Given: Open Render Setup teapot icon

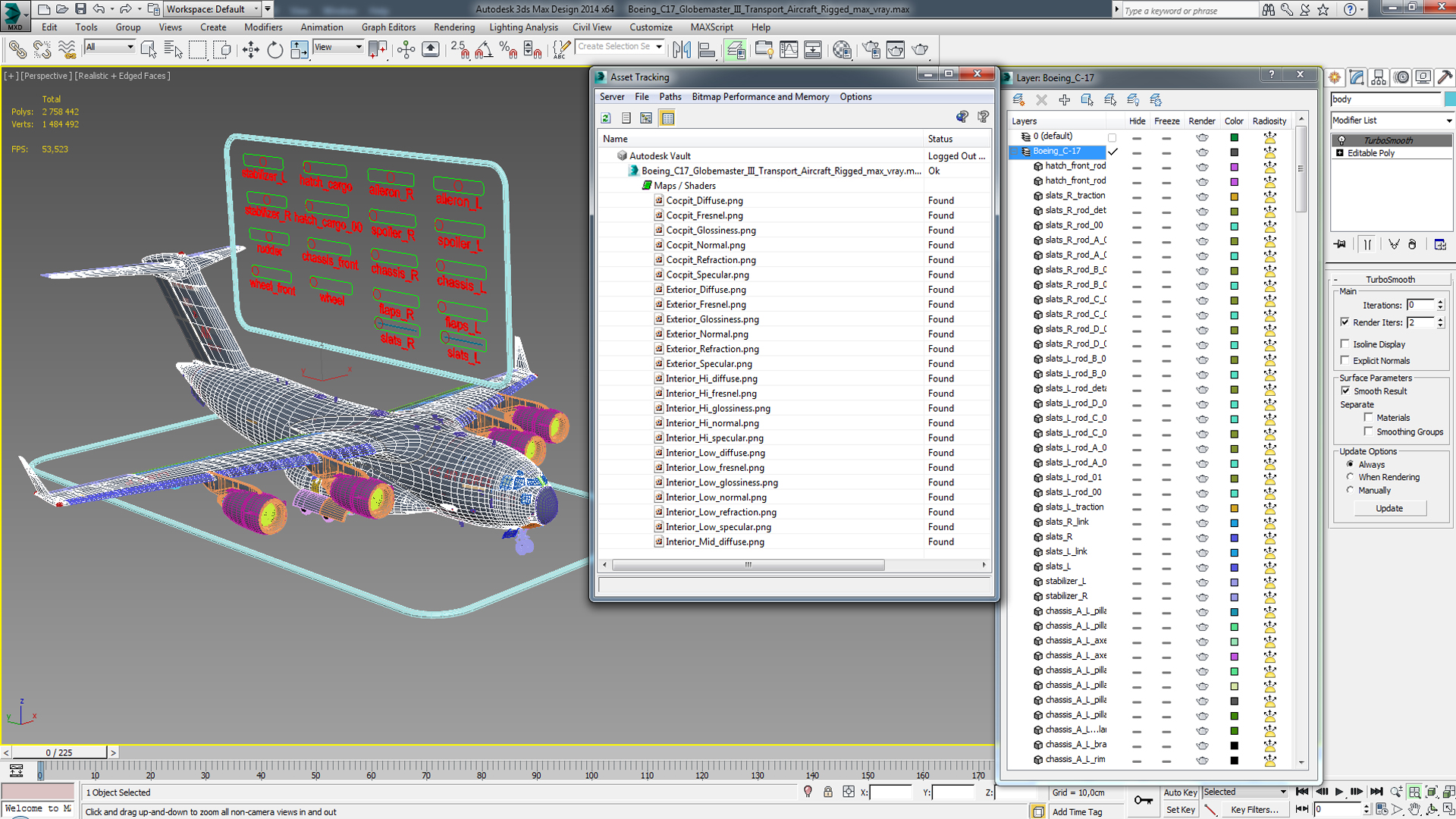Looking at the screenshot, I should 871,50.
